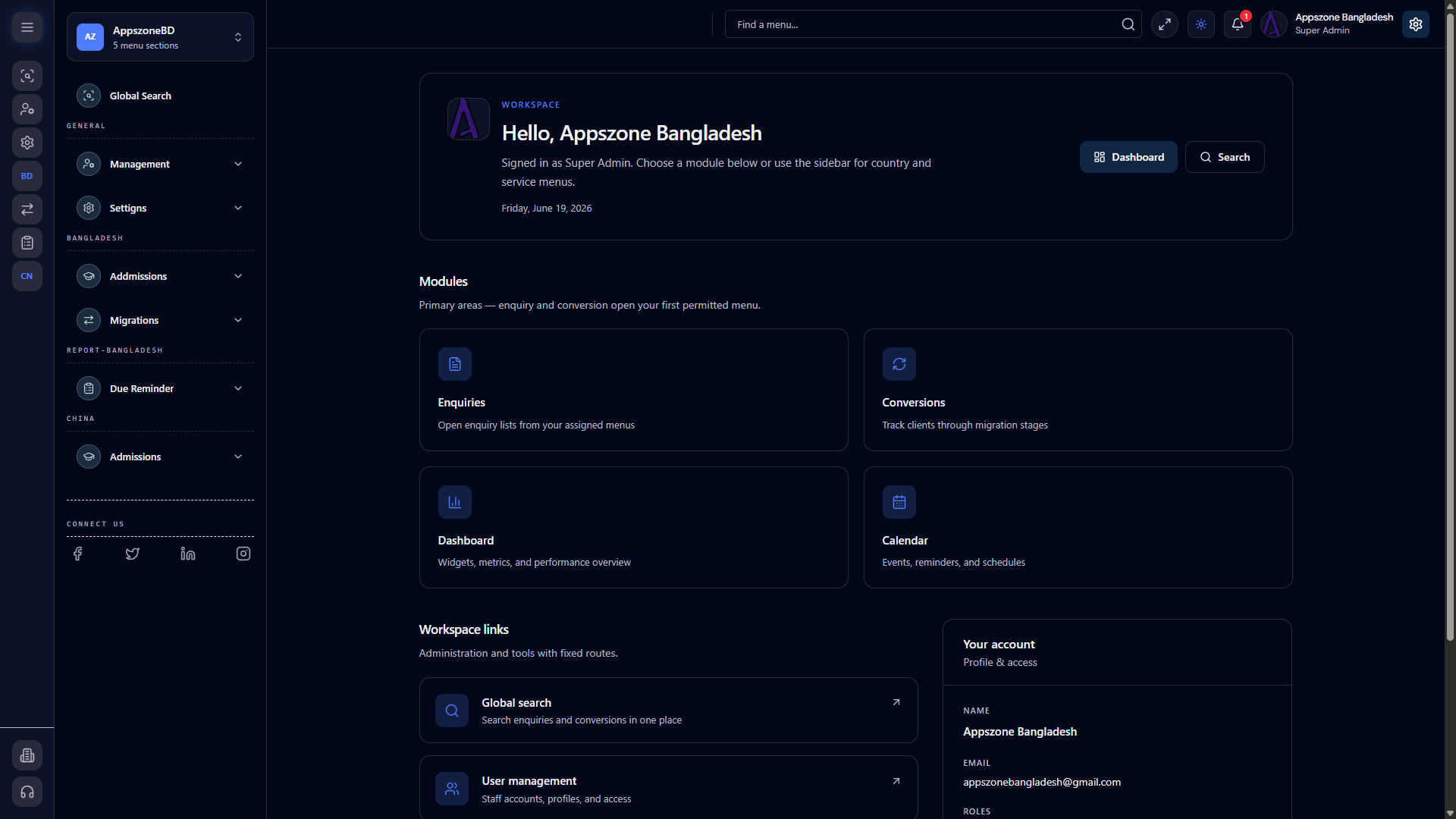Open Global Search in sidebar
The width and height of the screenshot is (1456, 819).
pyautogui.click(x=160, y=96)
